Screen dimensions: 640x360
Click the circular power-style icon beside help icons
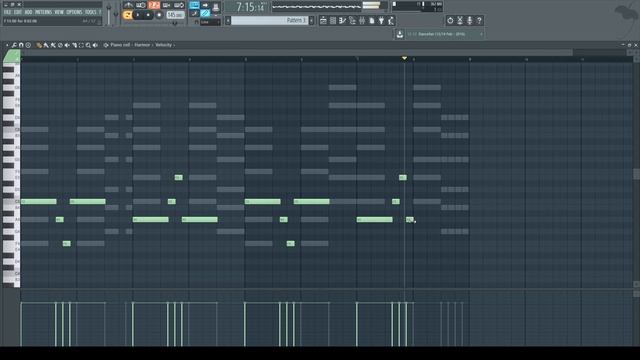point(450,20)
